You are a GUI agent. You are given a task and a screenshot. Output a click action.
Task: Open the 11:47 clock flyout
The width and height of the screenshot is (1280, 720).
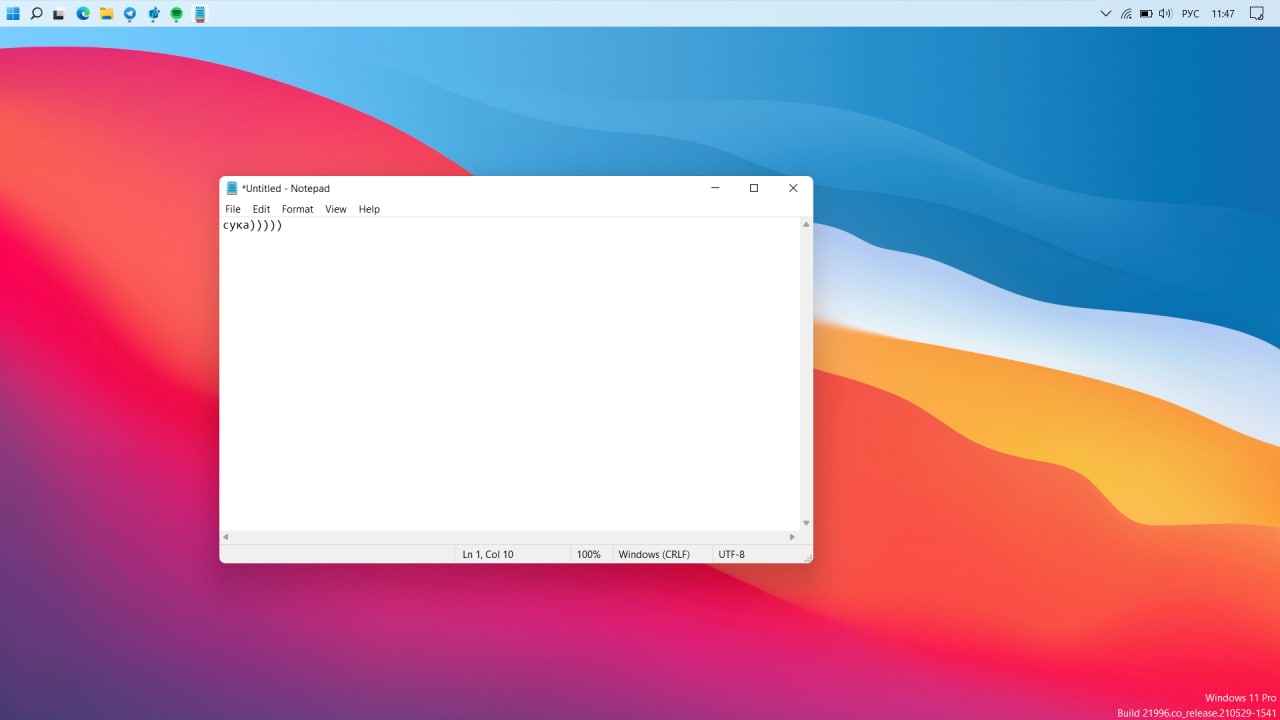(x=1222, y=14)
